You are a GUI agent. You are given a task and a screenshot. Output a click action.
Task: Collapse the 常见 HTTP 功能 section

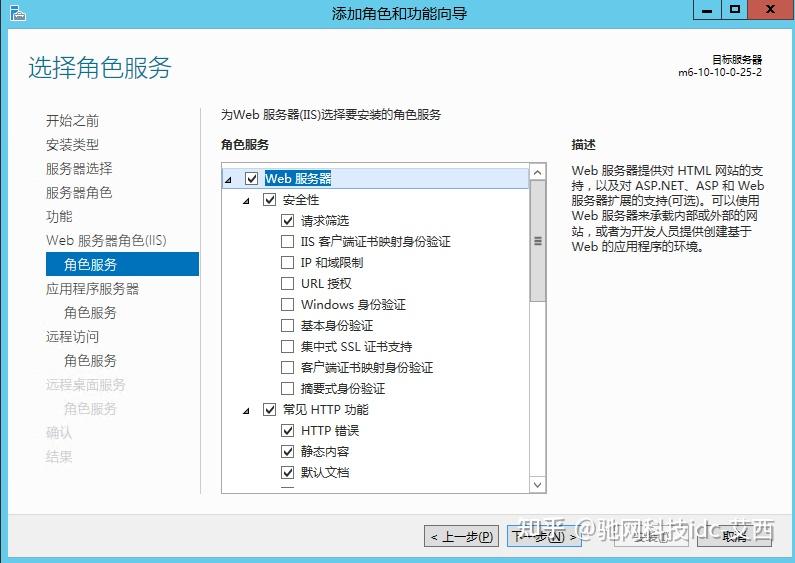pos(247,410)
